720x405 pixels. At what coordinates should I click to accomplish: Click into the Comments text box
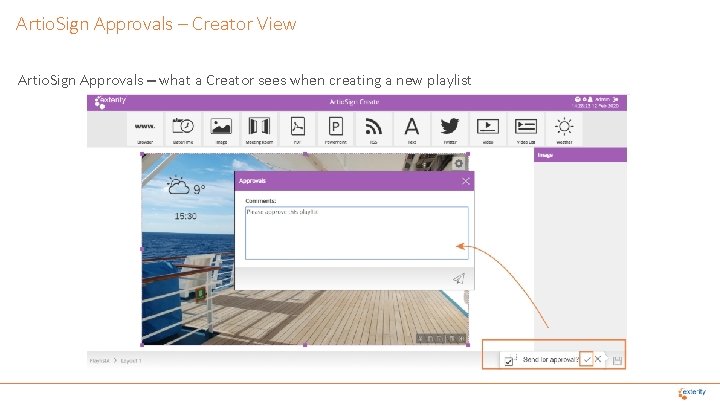pyautogui.click(x=357, y=233)
